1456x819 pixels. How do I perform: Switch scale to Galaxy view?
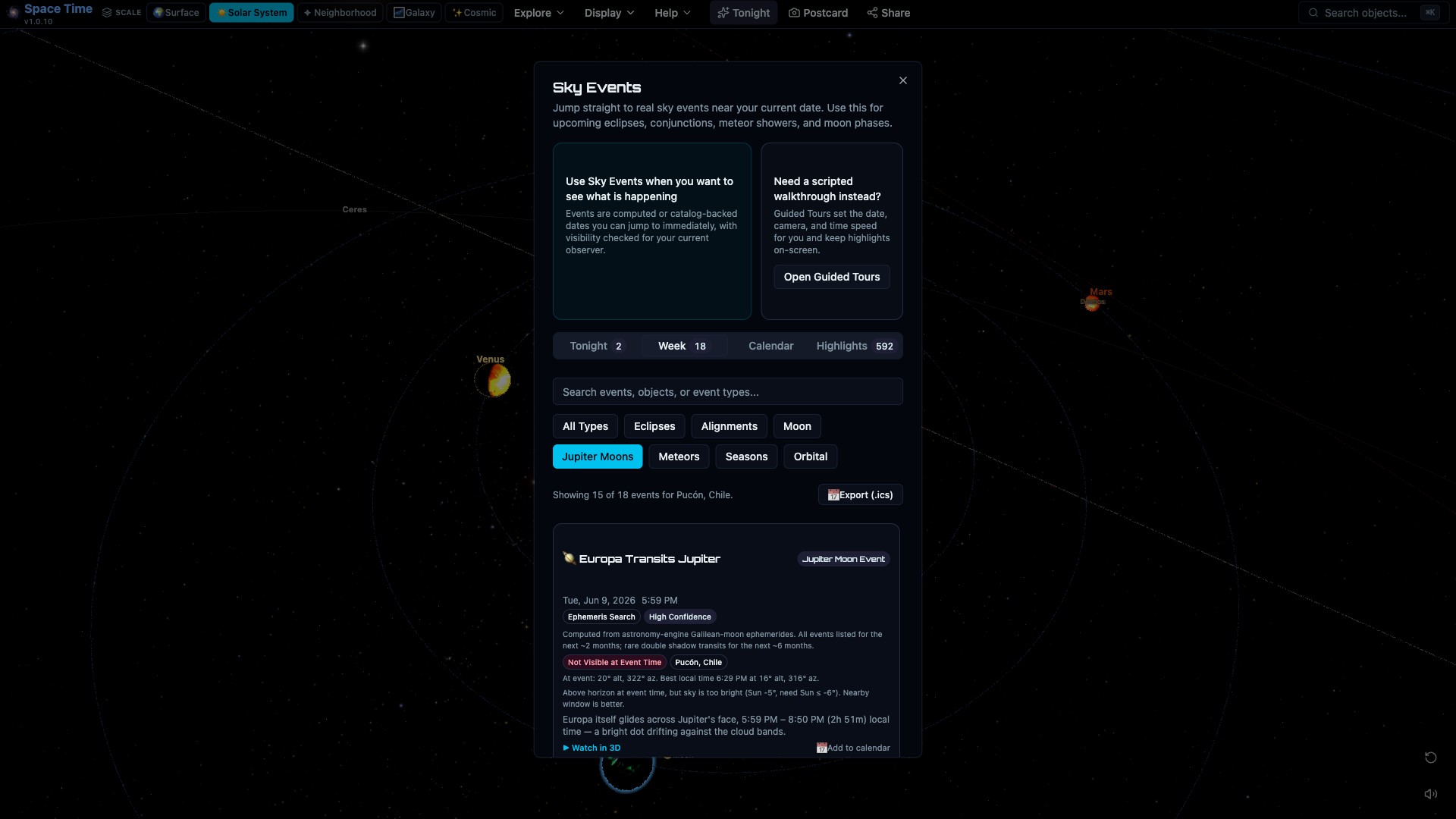pos(414,13)
